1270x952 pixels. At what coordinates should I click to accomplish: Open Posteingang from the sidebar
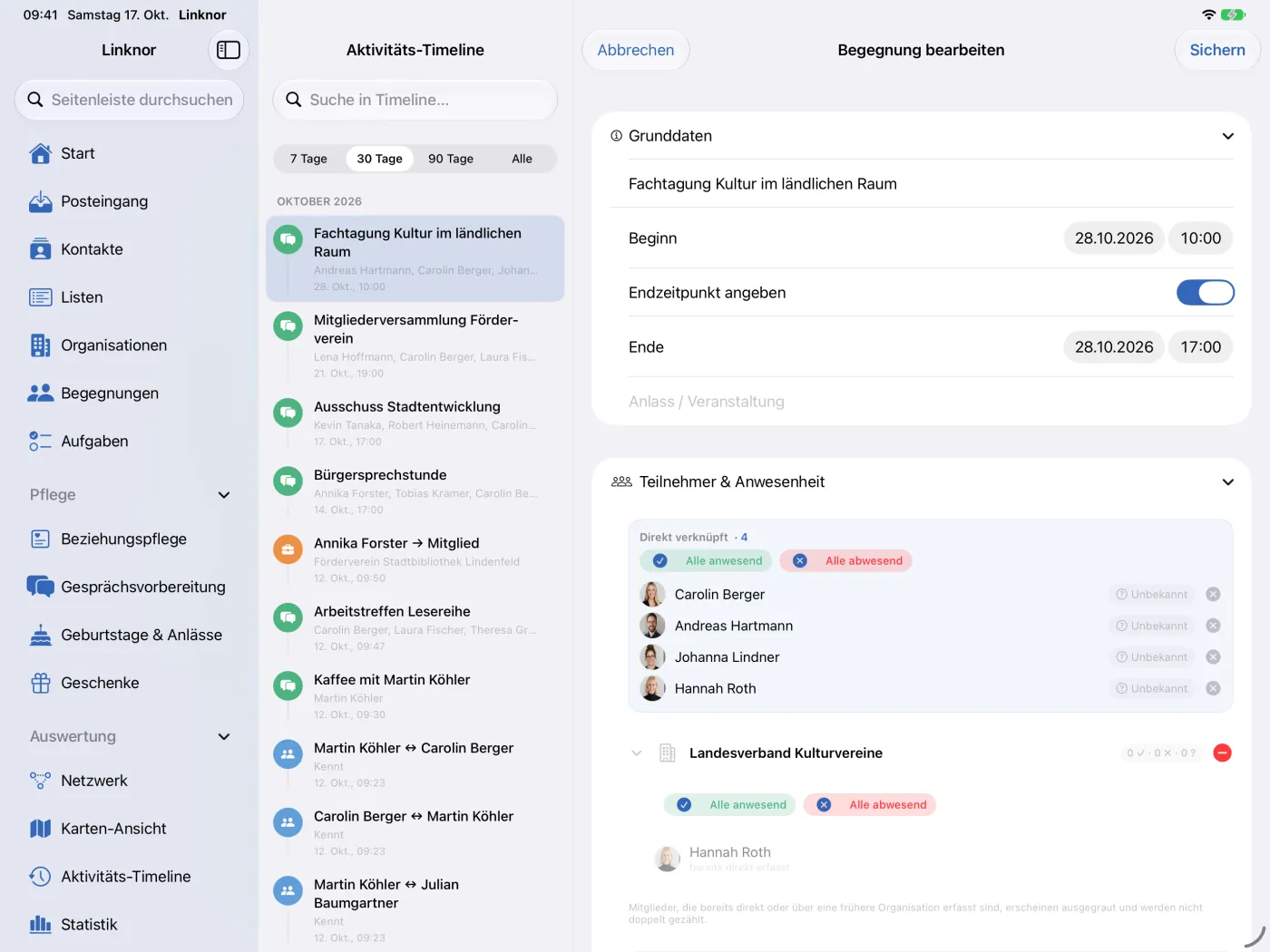(x=129, y=201)
